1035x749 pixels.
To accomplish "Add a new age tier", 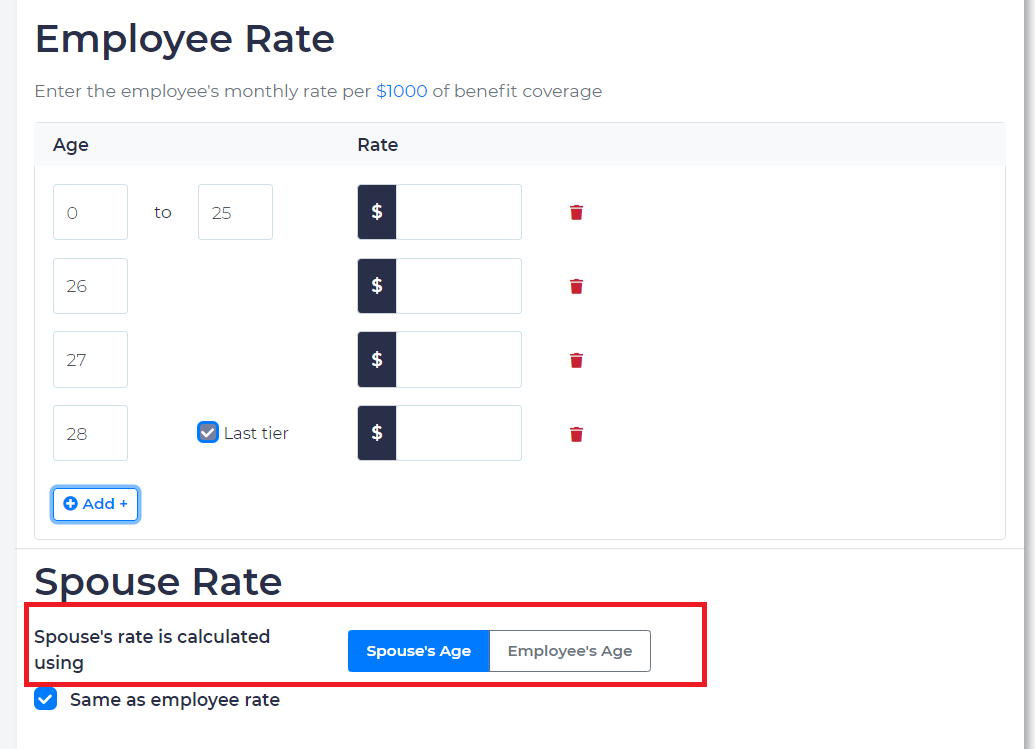I will click(96, 504).
